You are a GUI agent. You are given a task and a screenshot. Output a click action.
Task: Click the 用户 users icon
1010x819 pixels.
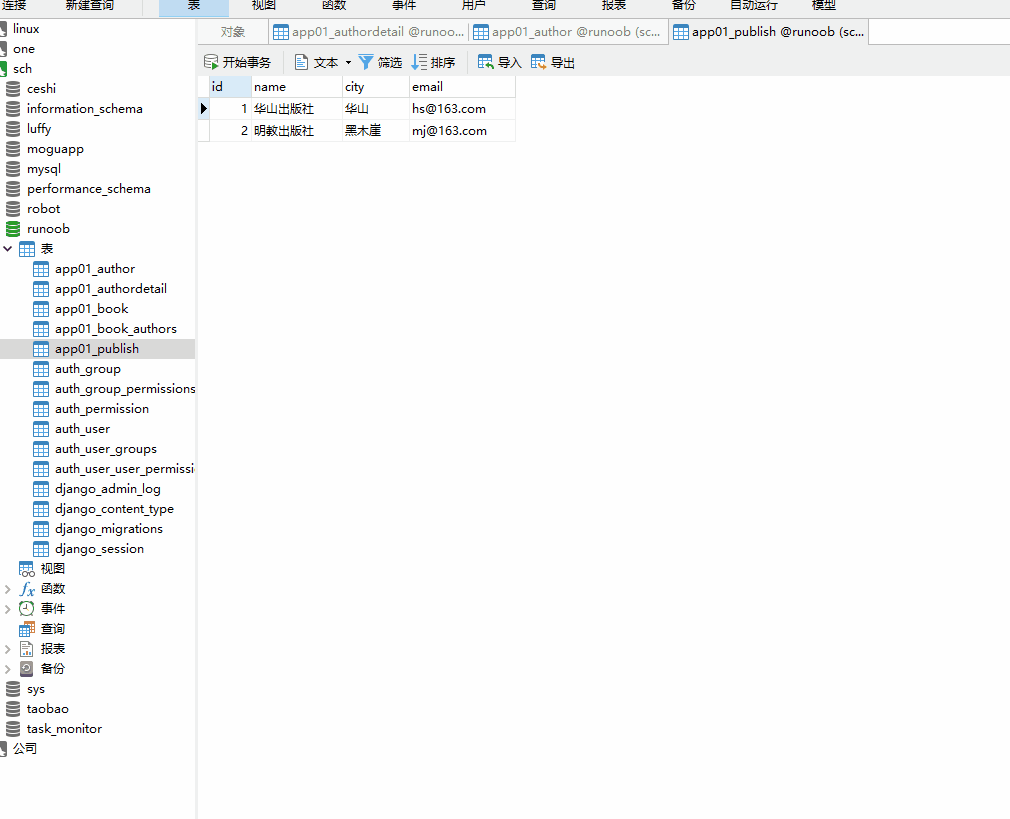473,7
